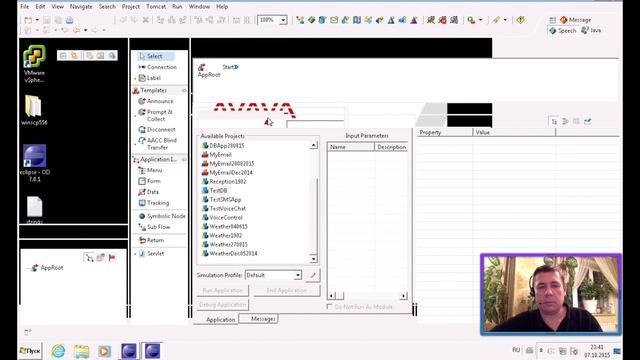Click the End Application button
Image resolution: width=640 pixels, height=360 pixels.
click(287, 290)
